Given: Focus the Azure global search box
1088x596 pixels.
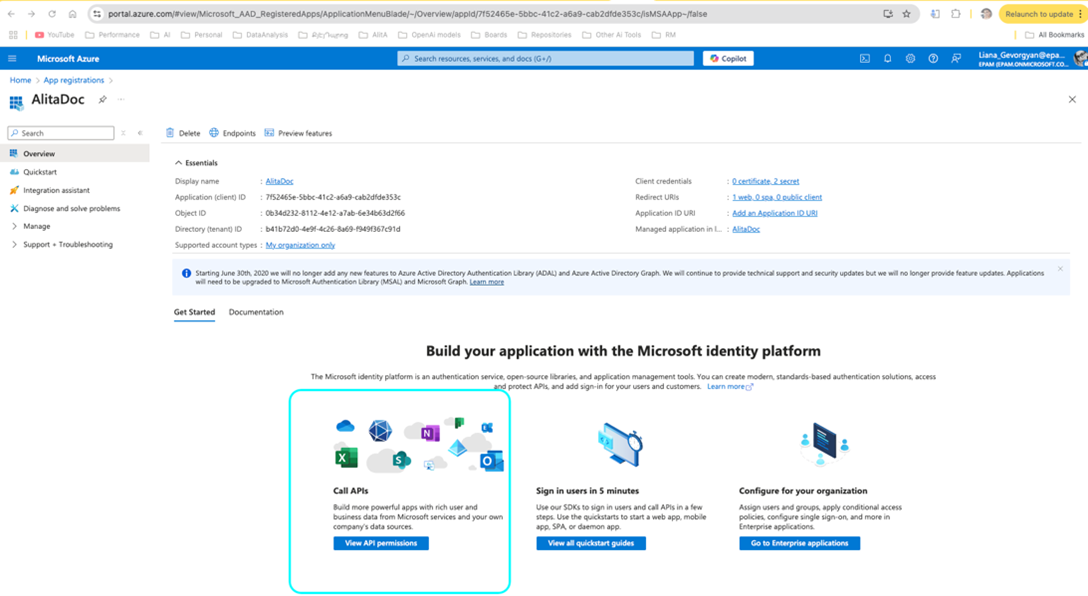Looking at the screenshot, I should pos(545,59).
